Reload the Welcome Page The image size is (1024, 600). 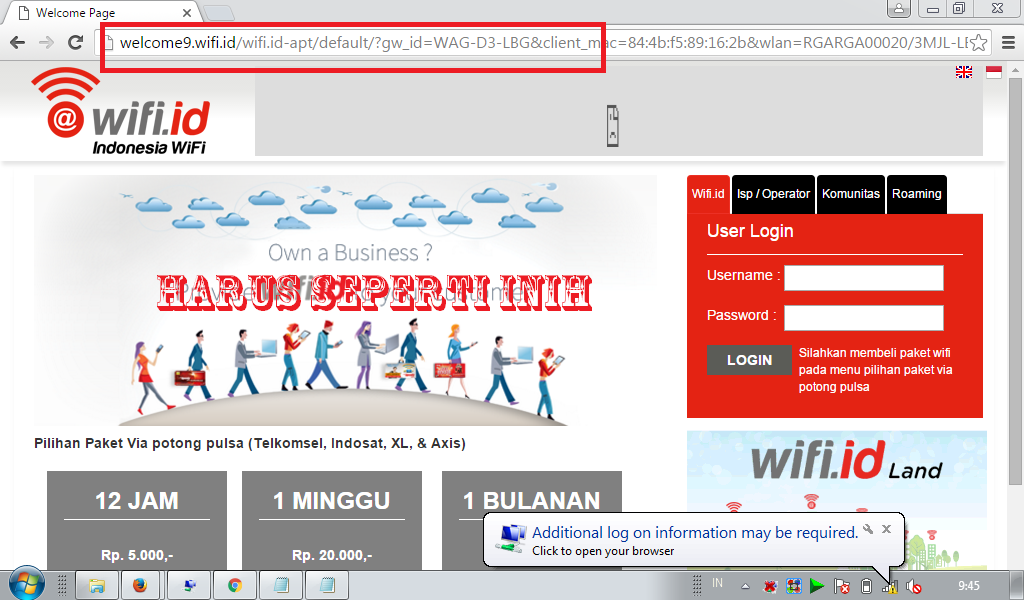point(76,42)
